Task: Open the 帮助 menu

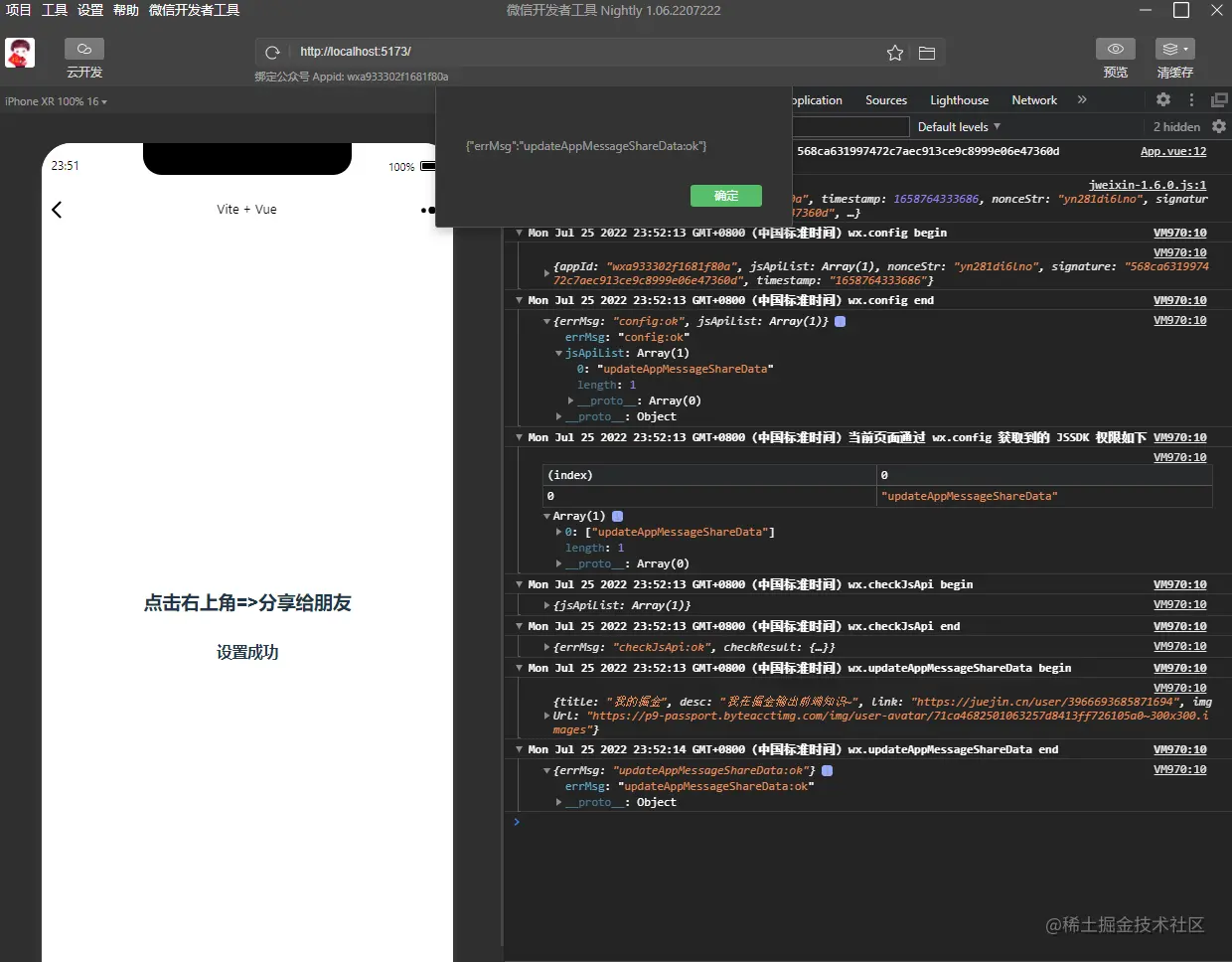Action: pyautogui.click(x=126, y=10)
